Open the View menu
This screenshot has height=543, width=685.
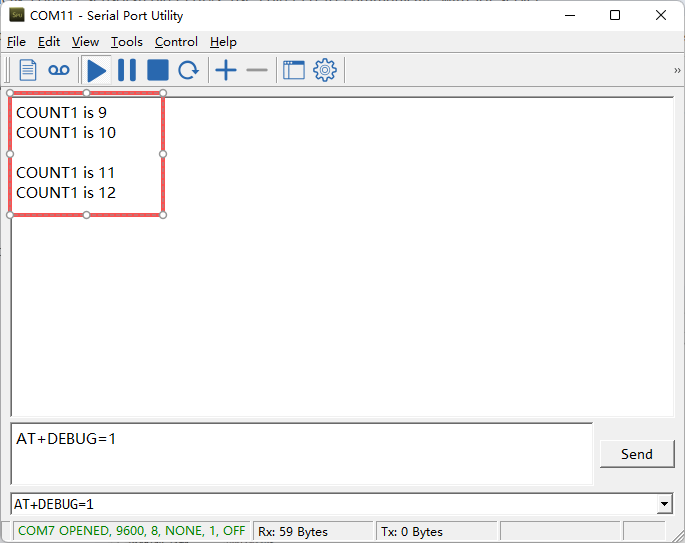point(85,42)
